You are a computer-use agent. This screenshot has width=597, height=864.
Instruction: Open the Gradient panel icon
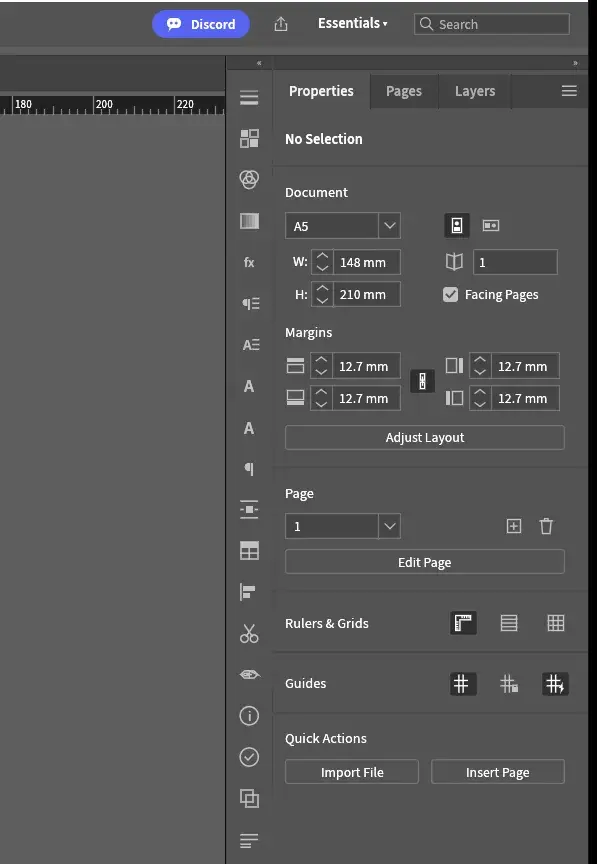(249, 221)
